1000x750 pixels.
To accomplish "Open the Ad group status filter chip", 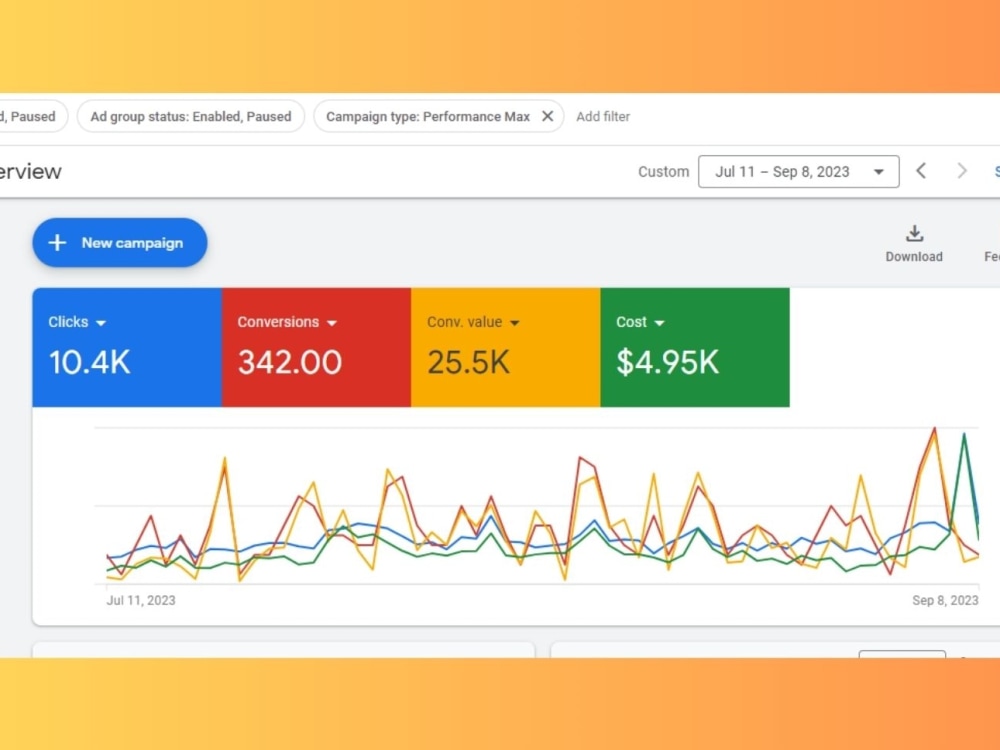I will [x=191, y=117].
